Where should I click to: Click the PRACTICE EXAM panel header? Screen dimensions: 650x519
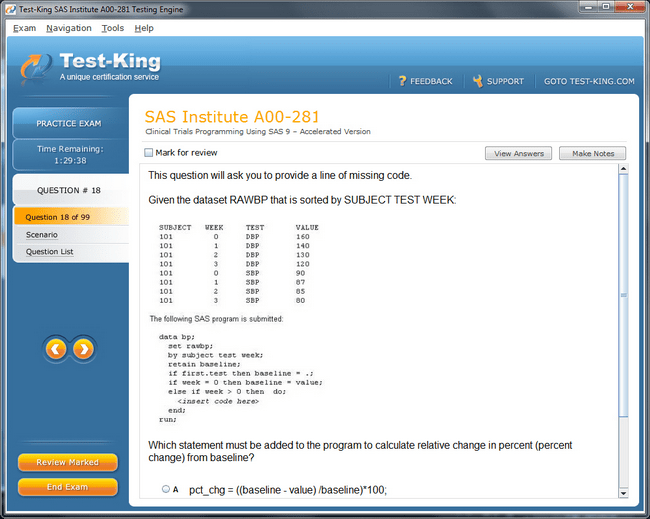tap(69, 124)
